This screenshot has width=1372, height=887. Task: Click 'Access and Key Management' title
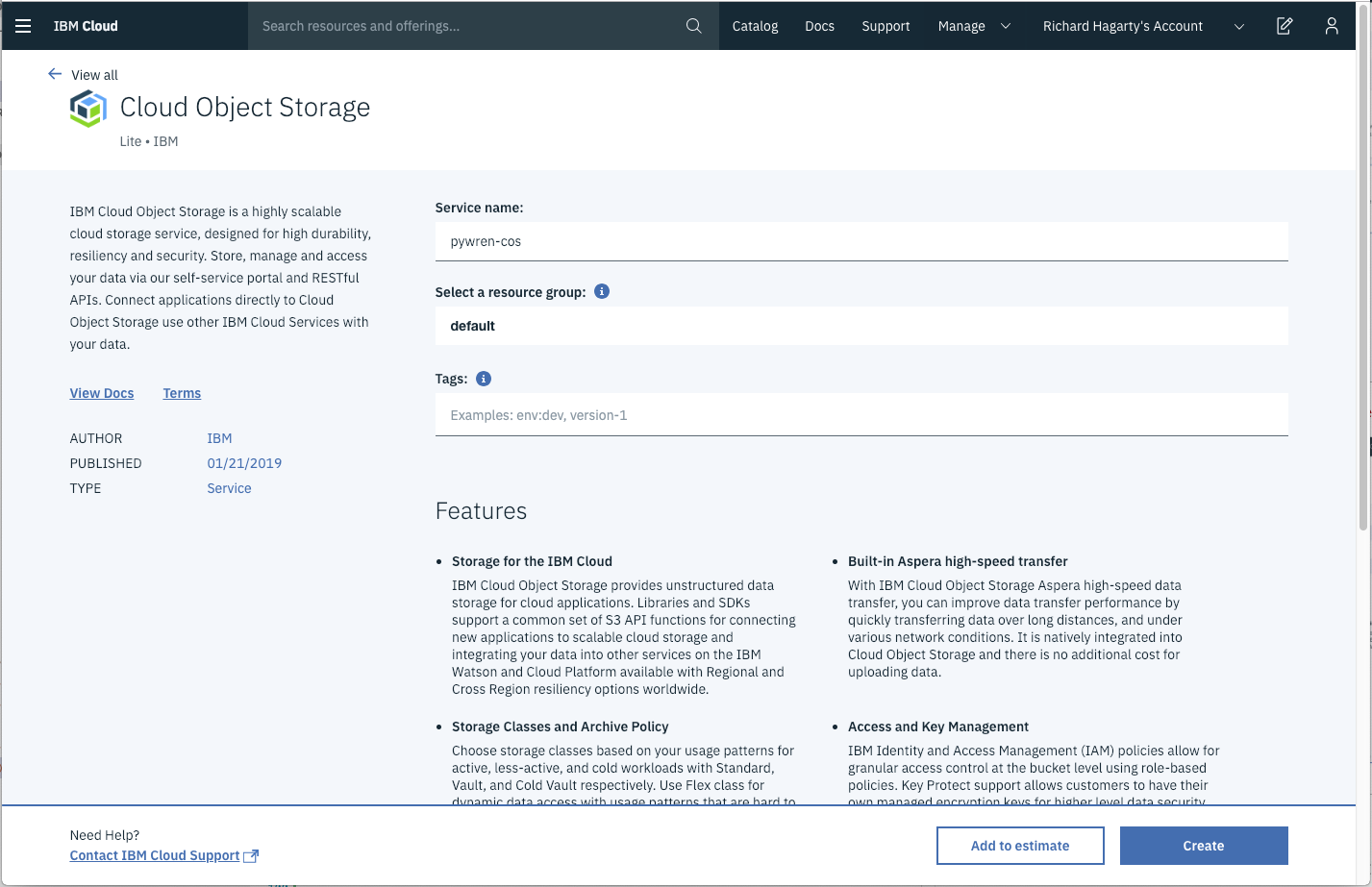[938, 727]
